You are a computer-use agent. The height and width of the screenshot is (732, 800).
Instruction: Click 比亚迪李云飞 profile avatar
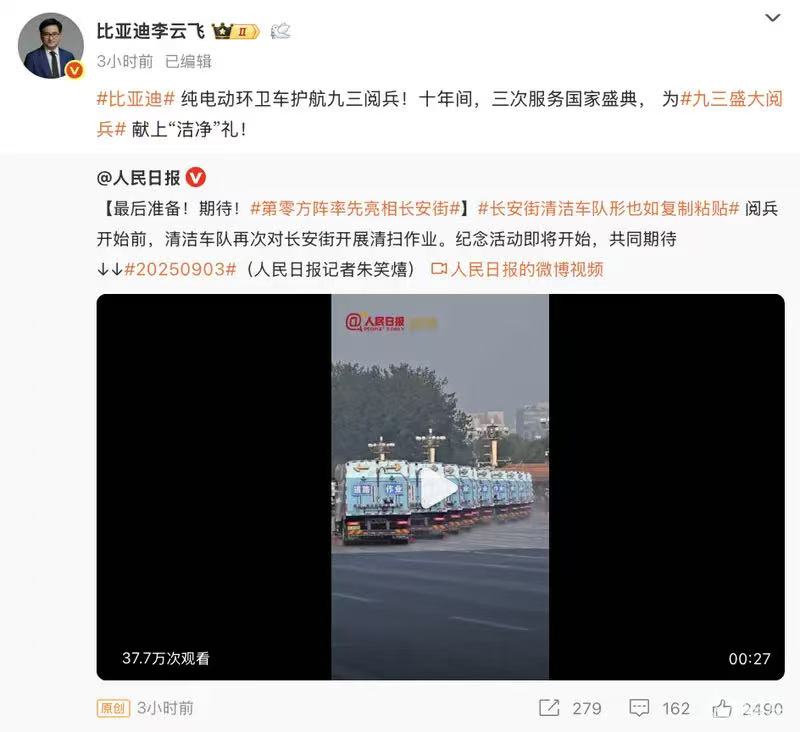[x=51, y=46]
